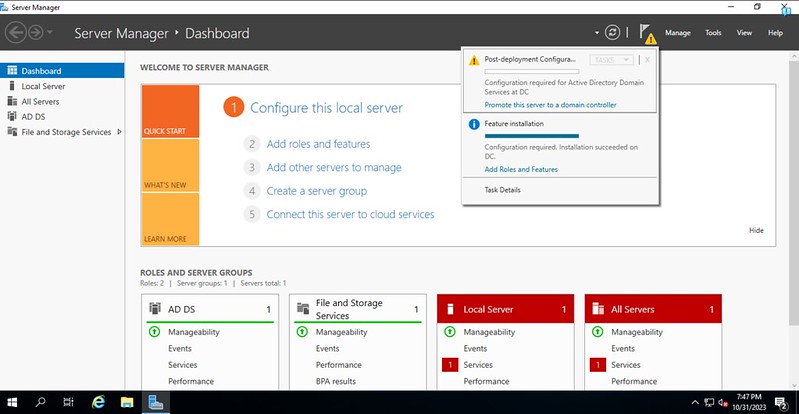Screen dimensions: 799x414
Task: Open taskbar search magnifier
Action: (x=41, y=402)
